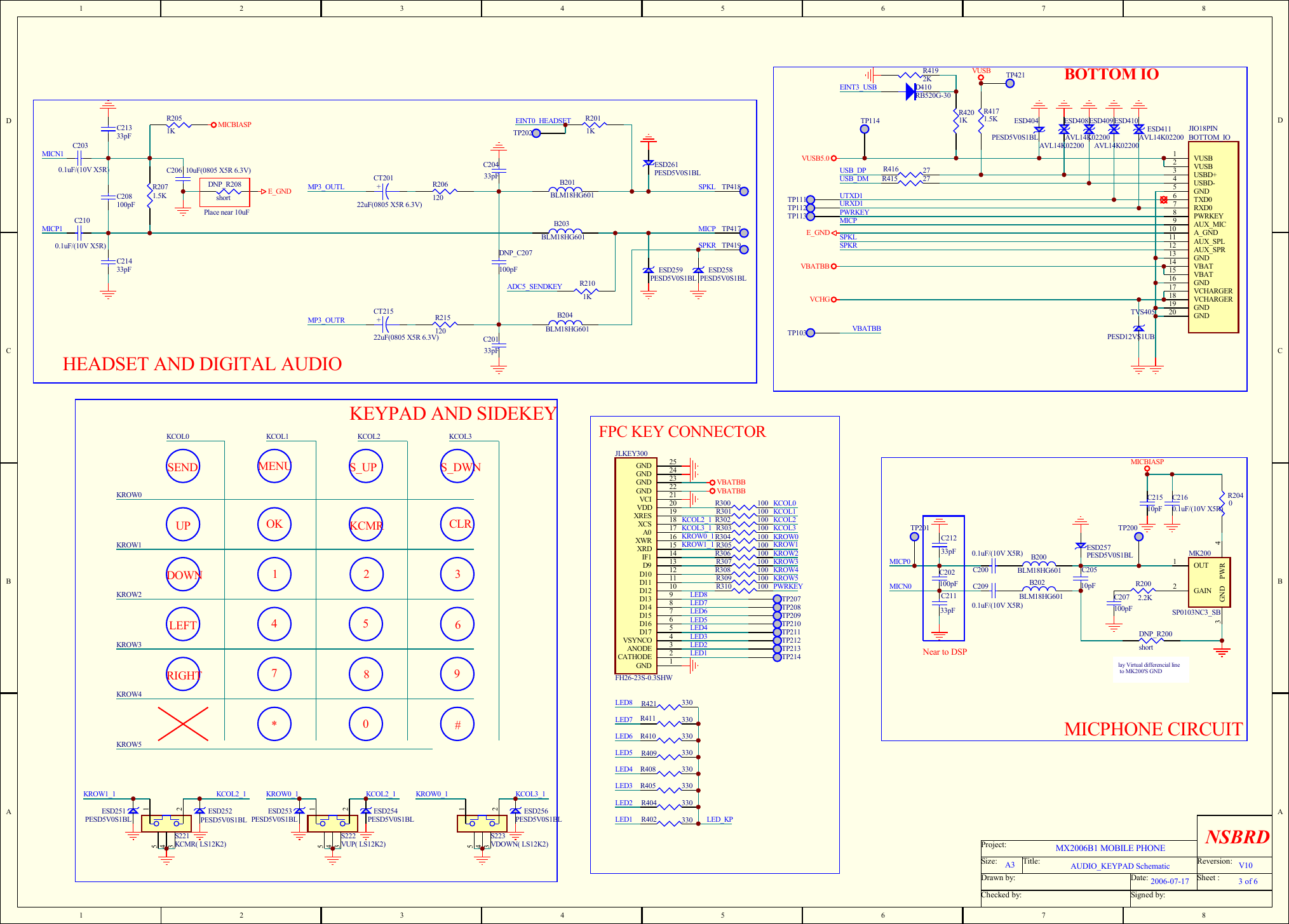The width and height of the screenshot is (1289, 924).
Task: Click the Project title MX2006B1 MOBILE PHONE field
Action: pyautogui.click(x=1110, y=848)
